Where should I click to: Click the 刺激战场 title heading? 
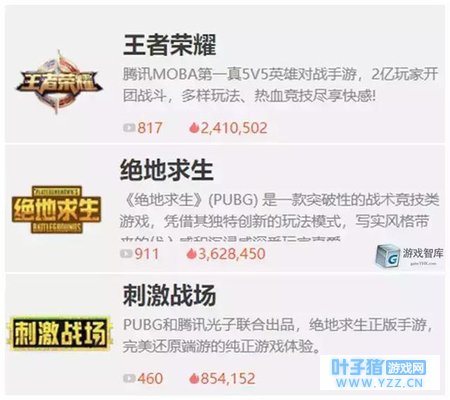coord(169,295)
